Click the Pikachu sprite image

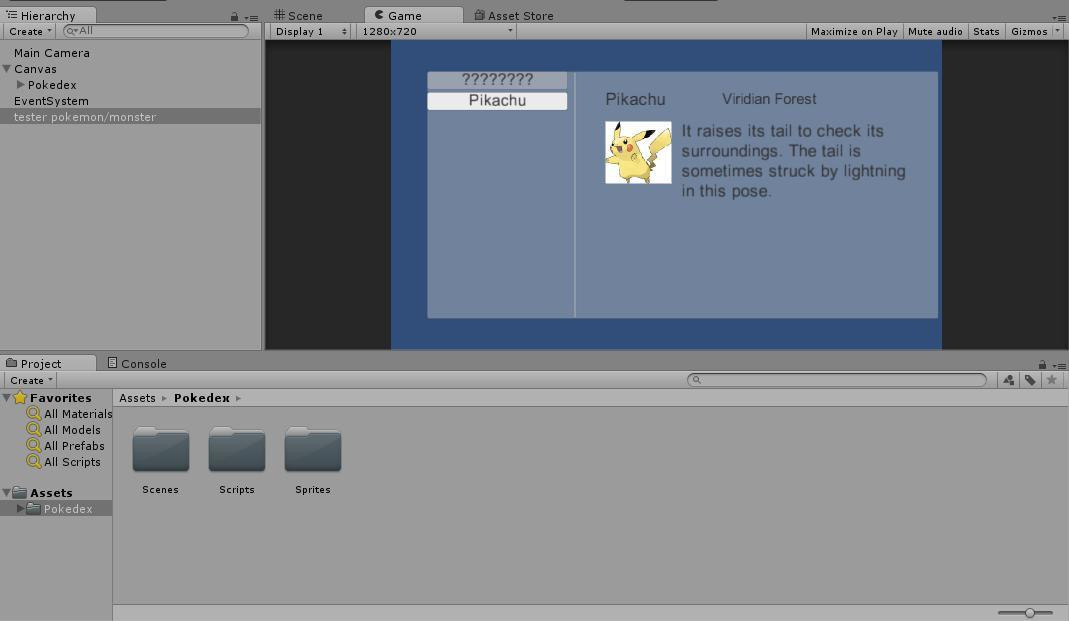click(x=638, y=153)
